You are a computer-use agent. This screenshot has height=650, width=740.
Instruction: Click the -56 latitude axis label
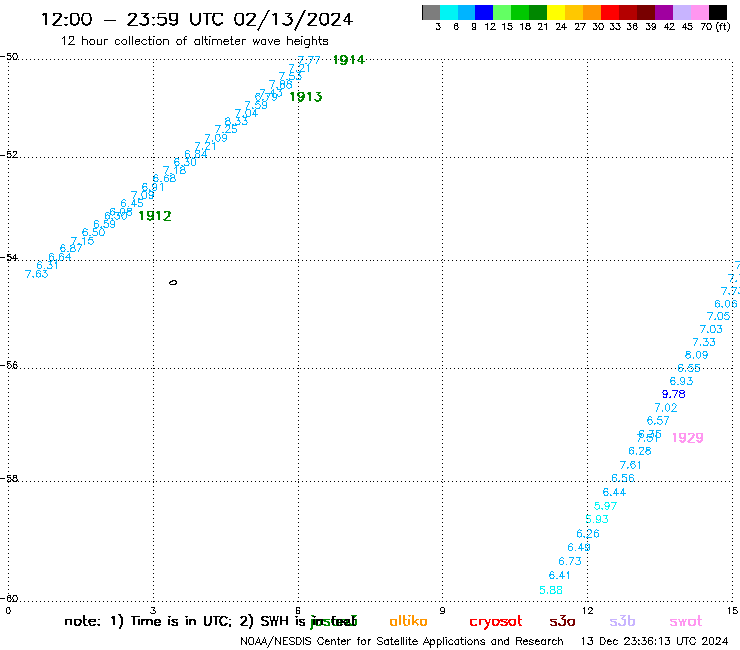9,365
